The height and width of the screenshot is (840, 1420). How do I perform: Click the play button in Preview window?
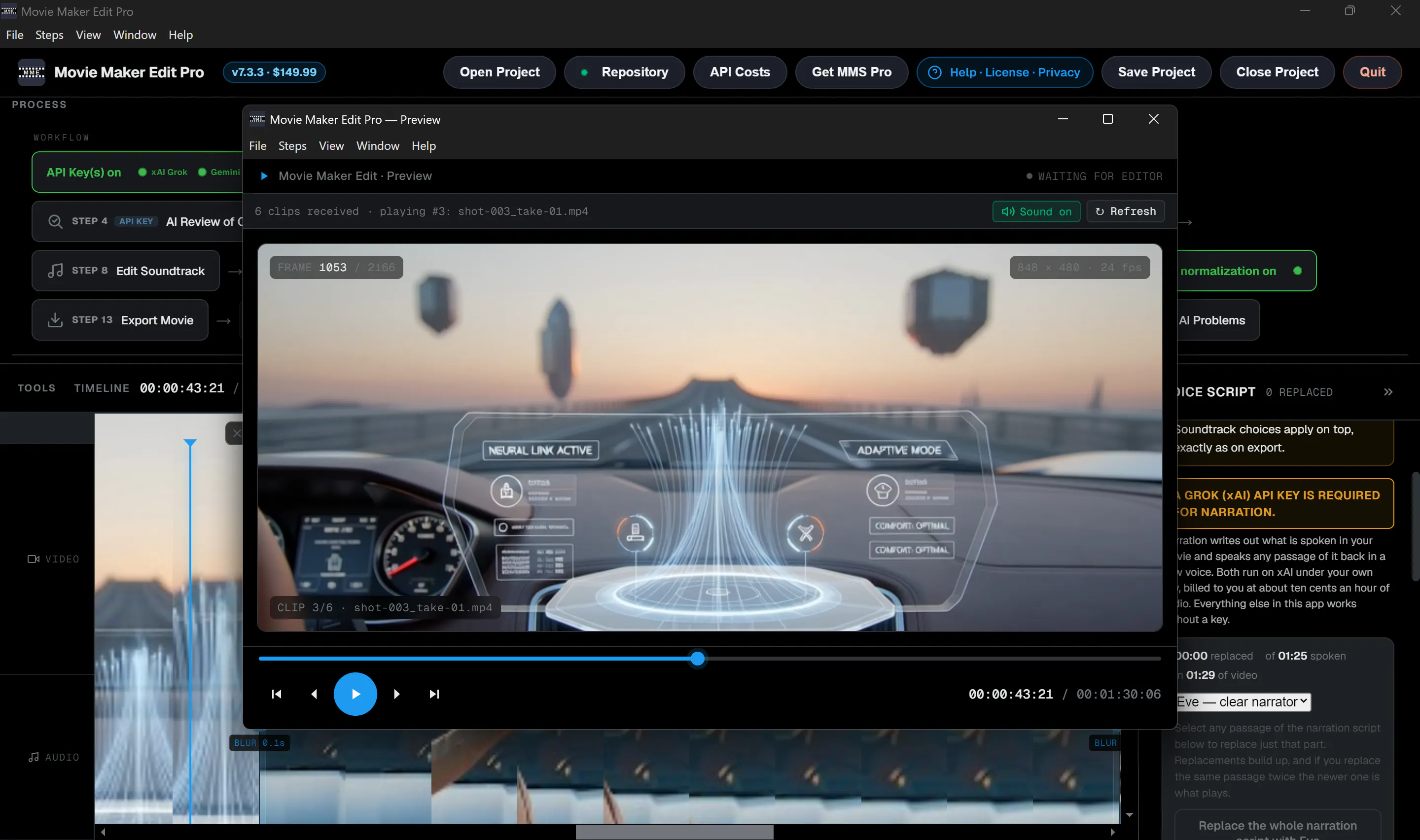(355, 694)
